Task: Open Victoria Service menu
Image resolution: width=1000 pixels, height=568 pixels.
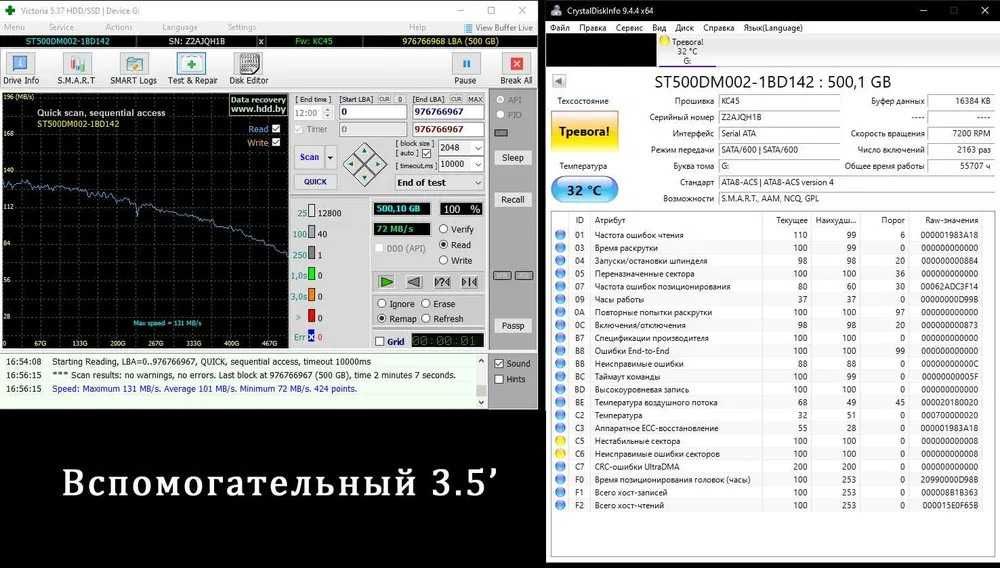Action: pyautogui.click(x=61, y=27)
